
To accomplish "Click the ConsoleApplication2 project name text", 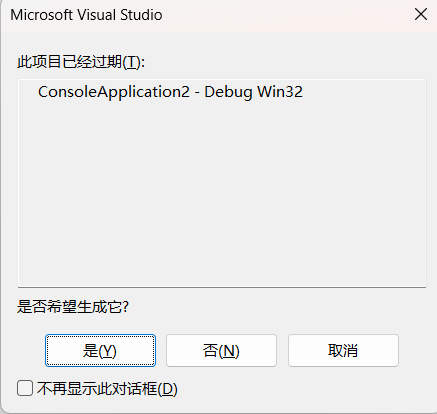I will coord(114,92).
